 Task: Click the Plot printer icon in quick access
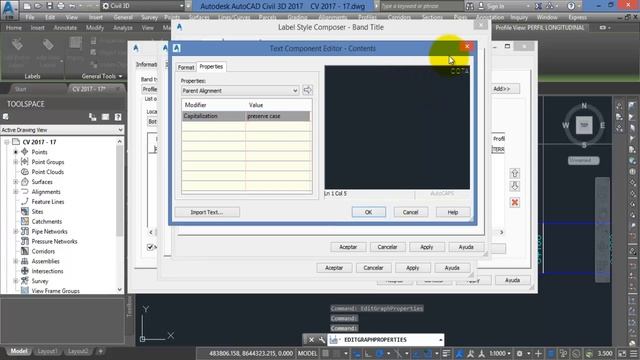tap(61, 6)
